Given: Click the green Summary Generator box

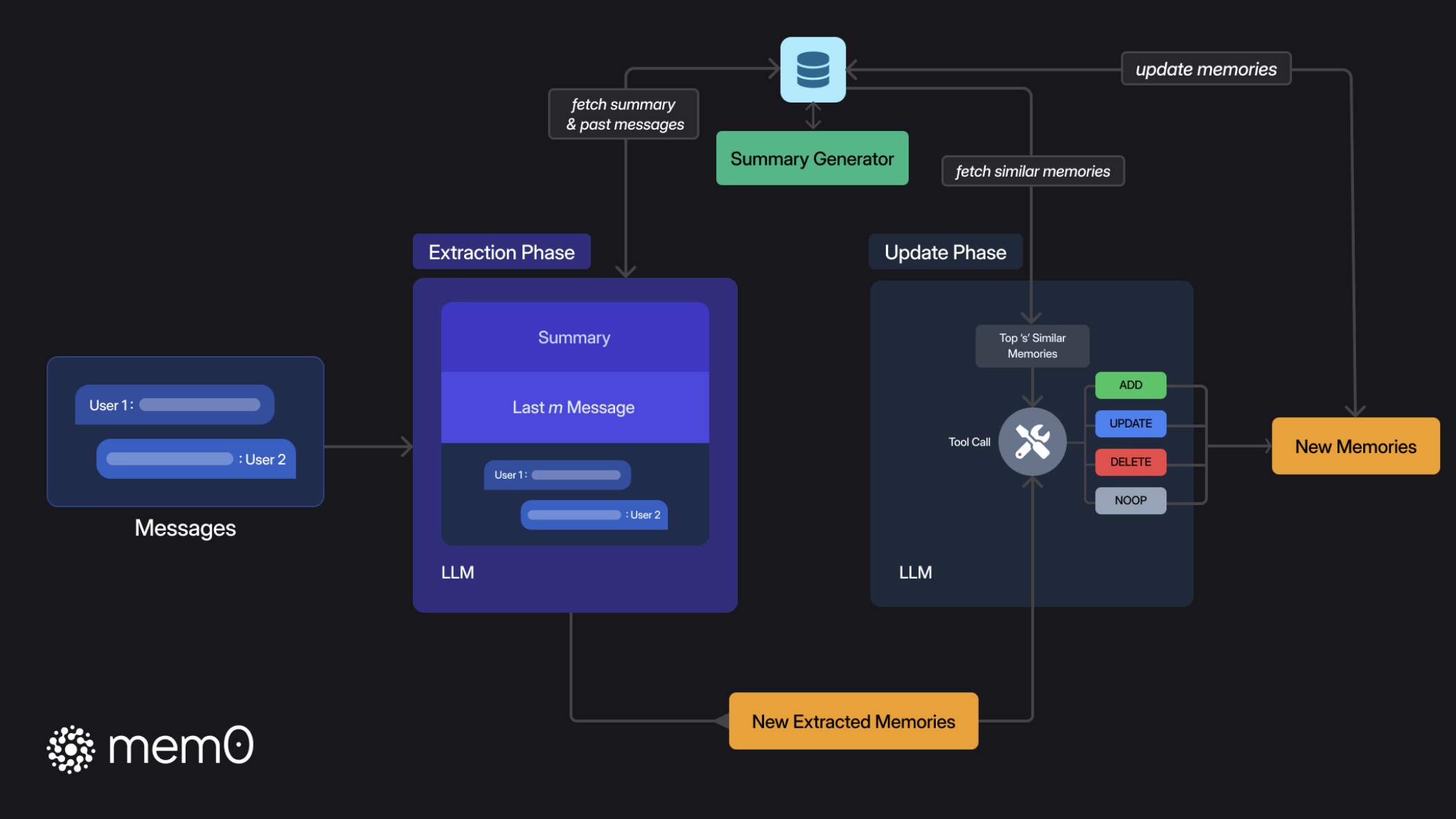Looking at the screenshot, I should coord(812,158).
